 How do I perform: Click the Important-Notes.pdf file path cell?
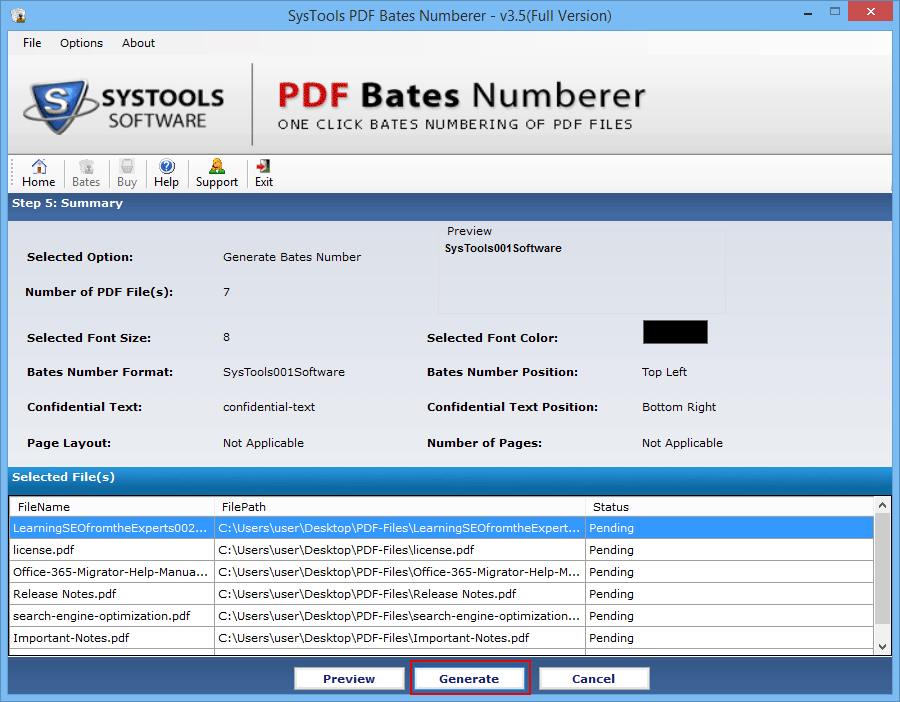click(x=400, y=638)
